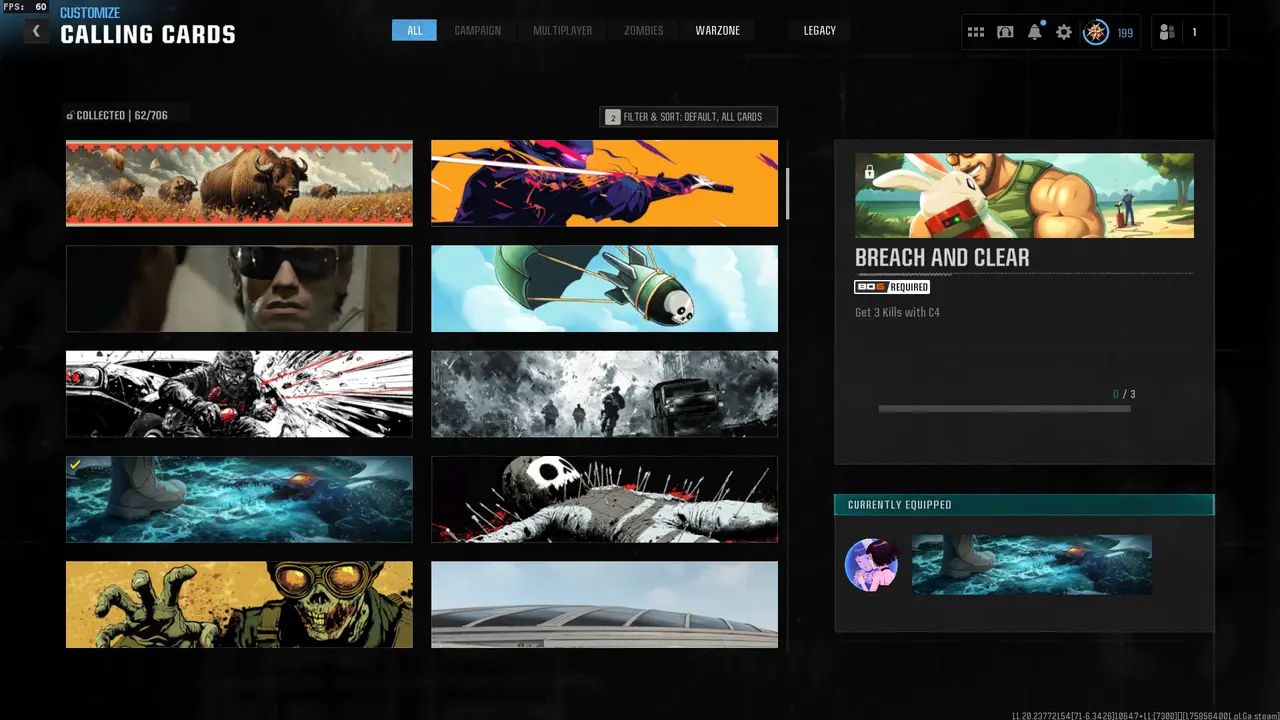Click the Customize breadcrumb label
The width and height of the screenshot is (1280, 720).
[90, 13]
